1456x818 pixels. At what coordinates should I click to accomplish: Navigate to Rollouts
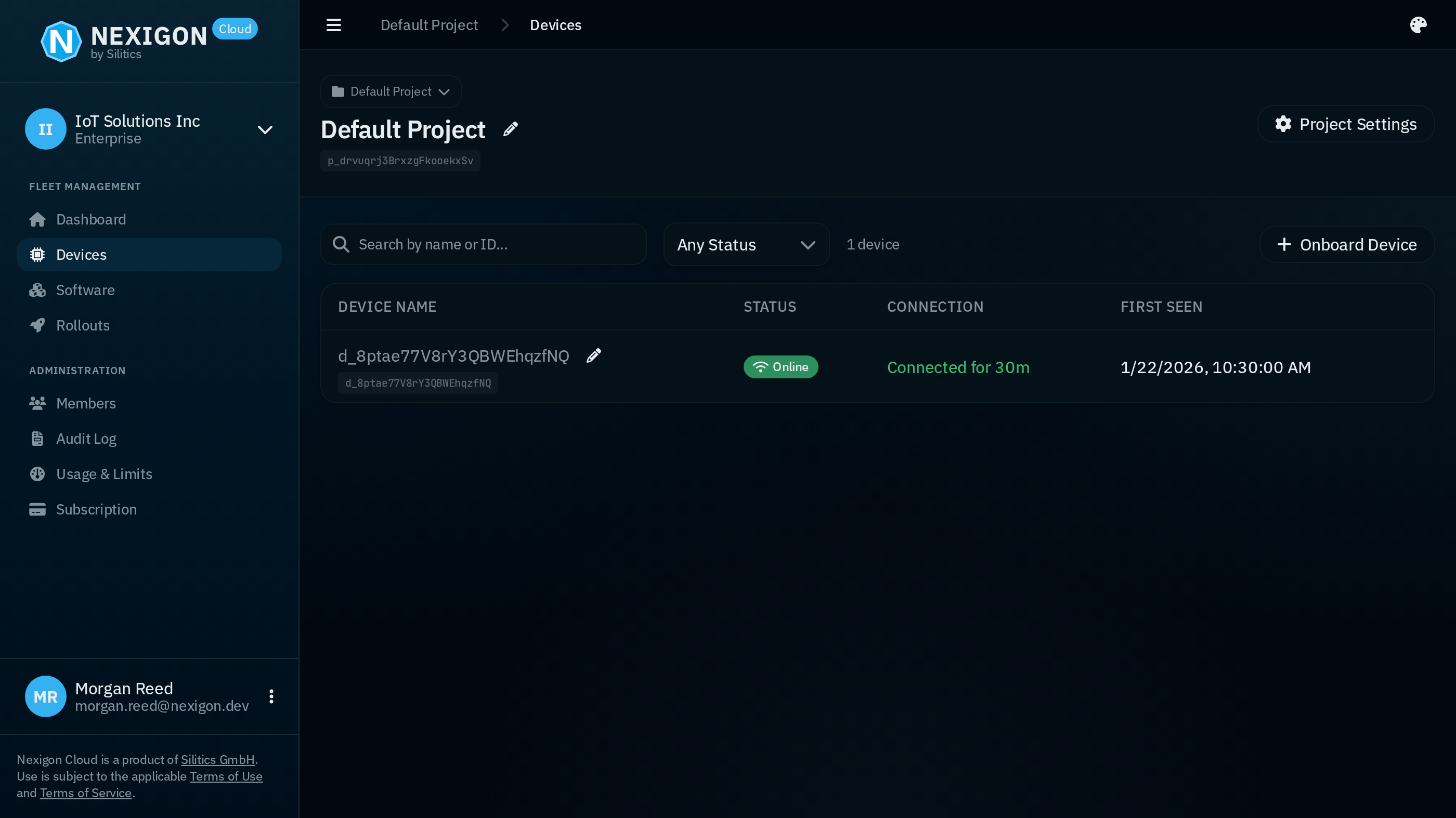[x=83, y=325]
